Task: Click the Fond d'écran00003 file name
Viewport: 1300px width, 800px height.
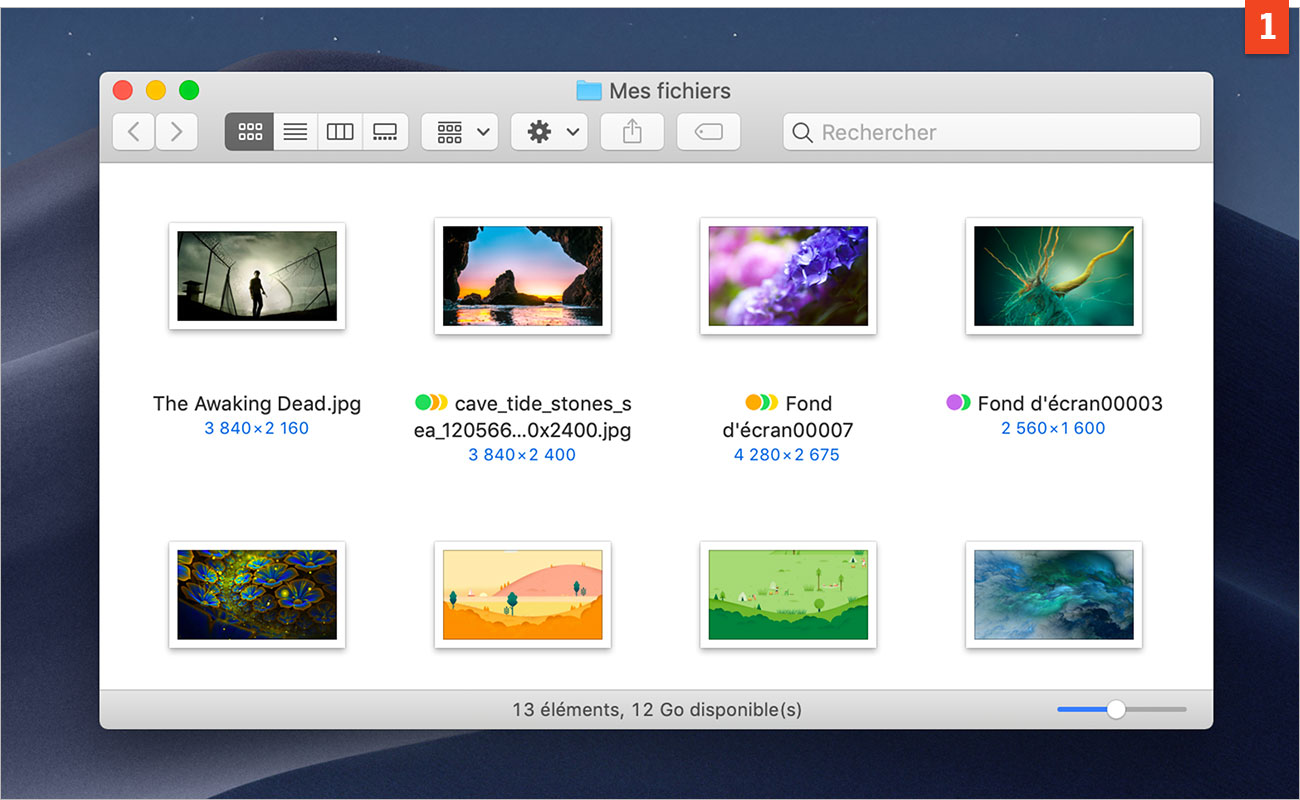Action: coord(1070,404)
